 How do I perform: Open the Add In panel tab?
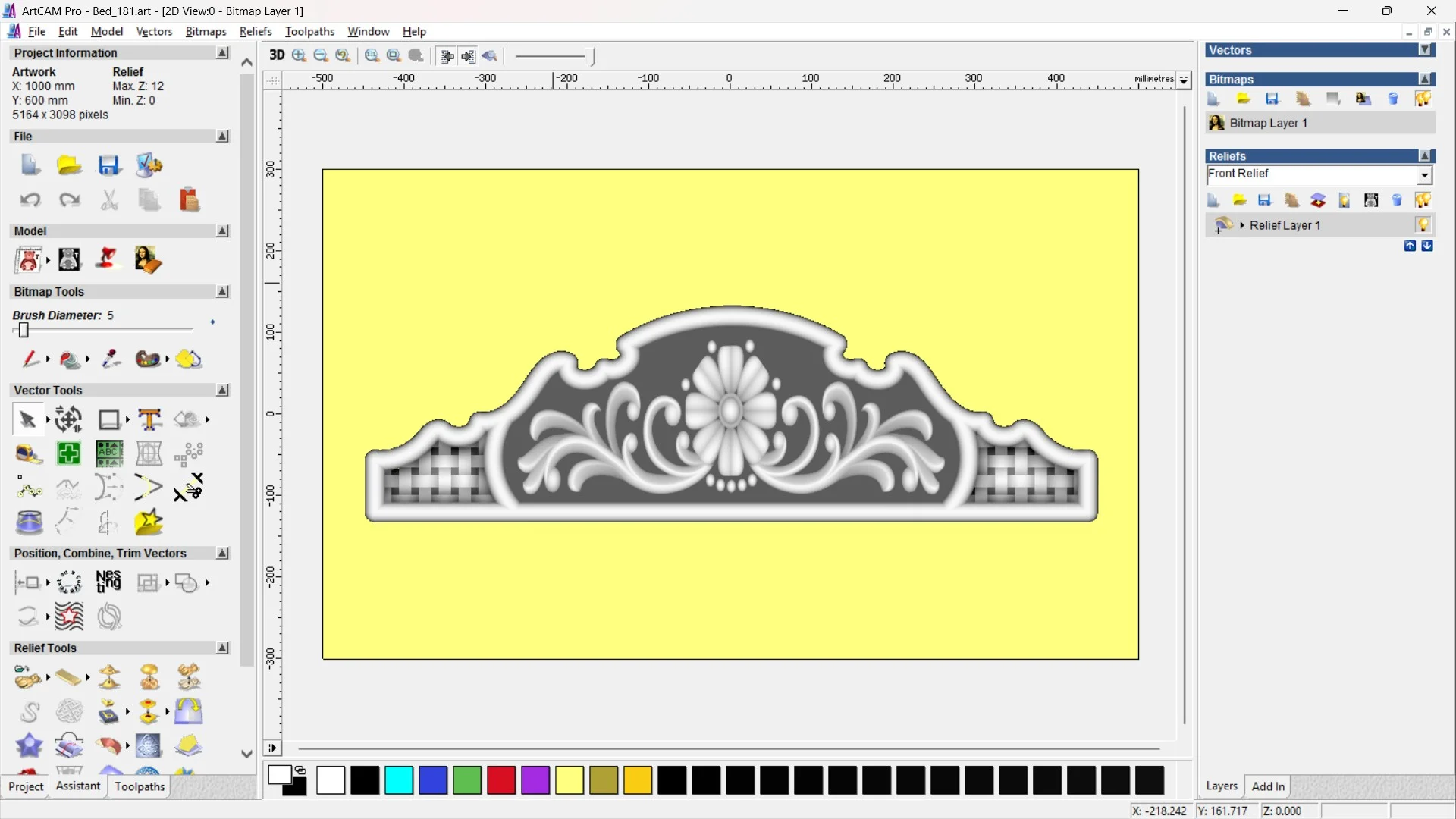(1268, 786)
